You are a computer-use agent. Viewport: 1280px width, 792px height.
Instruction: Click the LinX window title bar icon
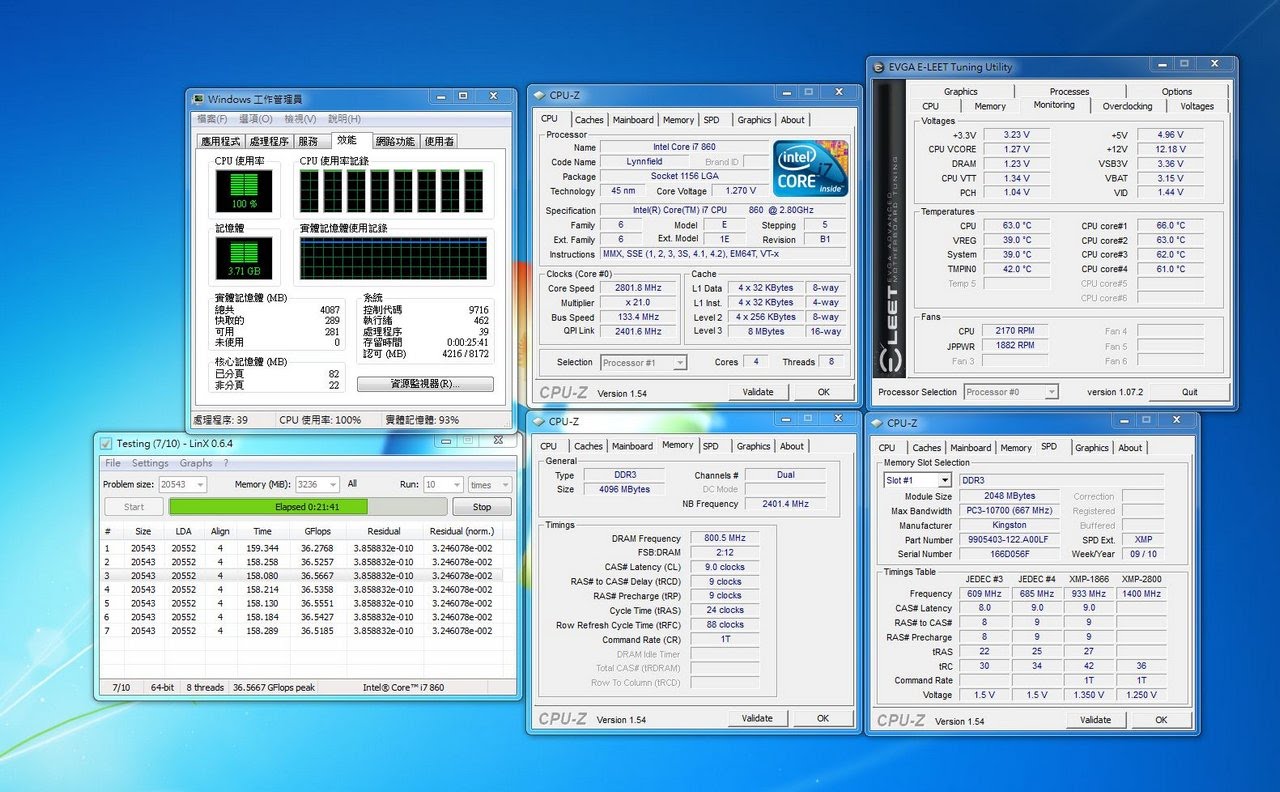[106, 443]
